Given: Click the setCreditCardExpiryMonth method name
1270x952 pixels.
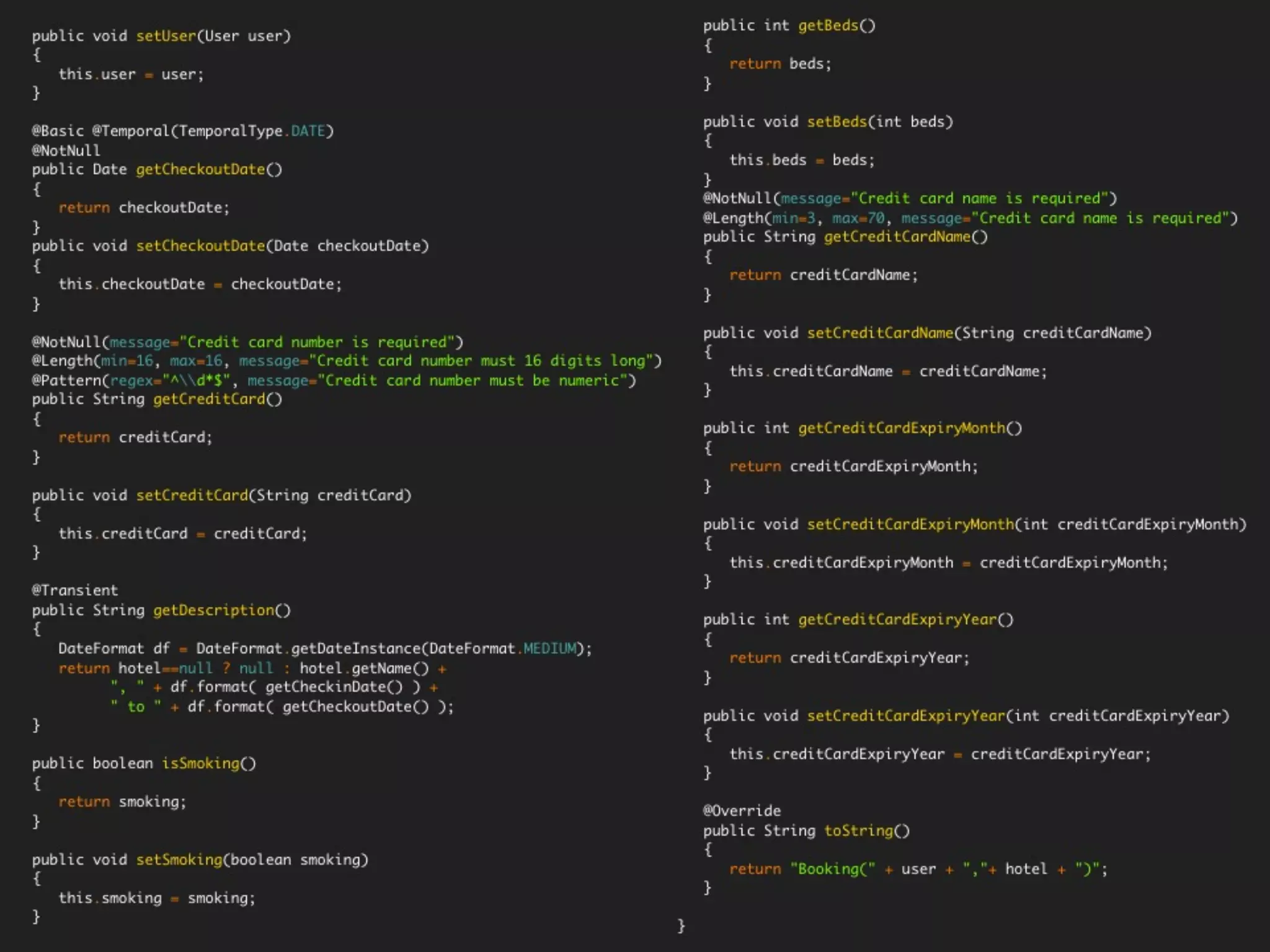Looking at the screenshot, I should pyautogui.click(x=910, y=524).
